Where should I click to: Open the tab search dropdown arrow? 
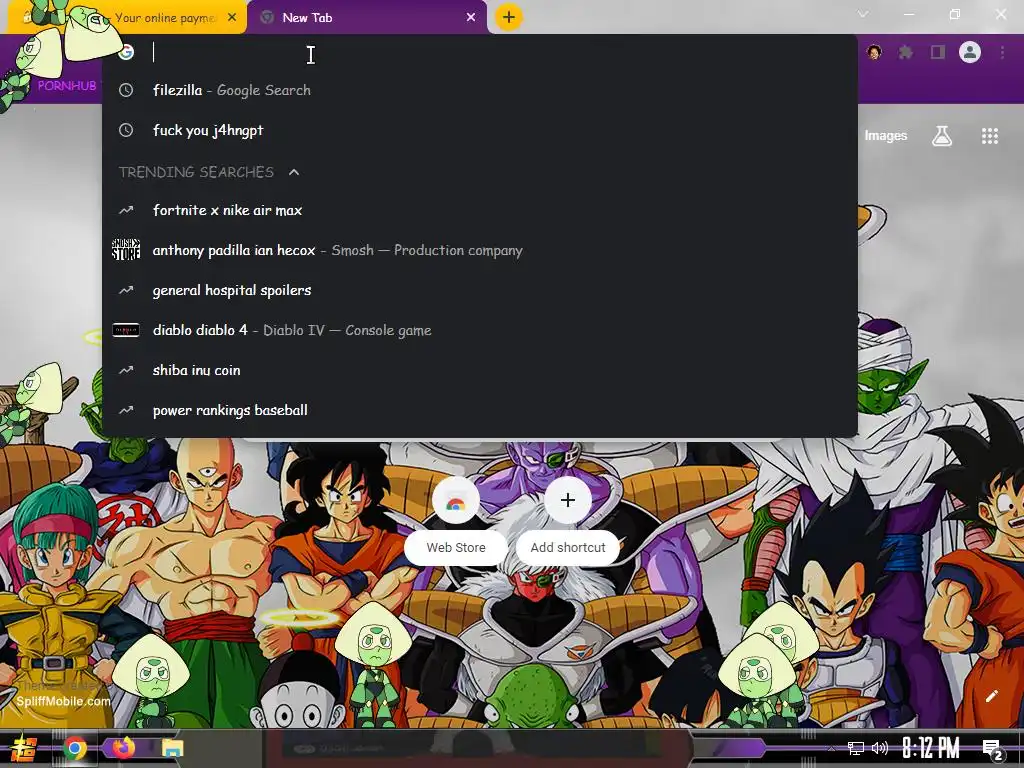tap(863, 14)
